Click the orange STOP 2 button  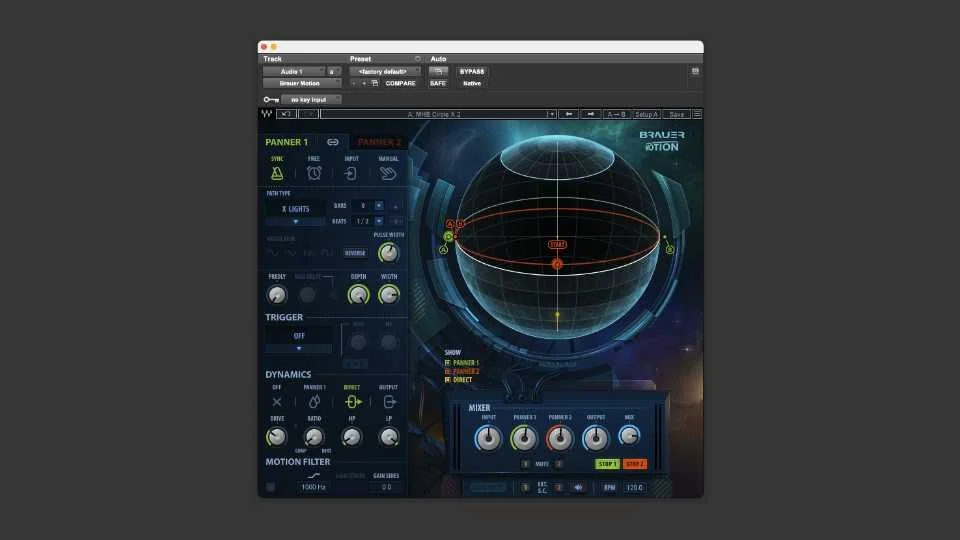(634, 464)
